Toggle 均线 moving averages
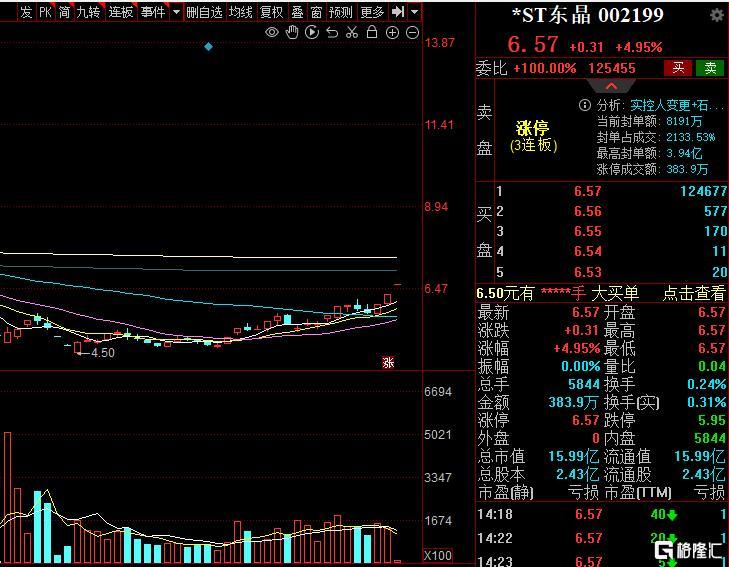This screenshot has height=567, width=729. coord(240,12)
